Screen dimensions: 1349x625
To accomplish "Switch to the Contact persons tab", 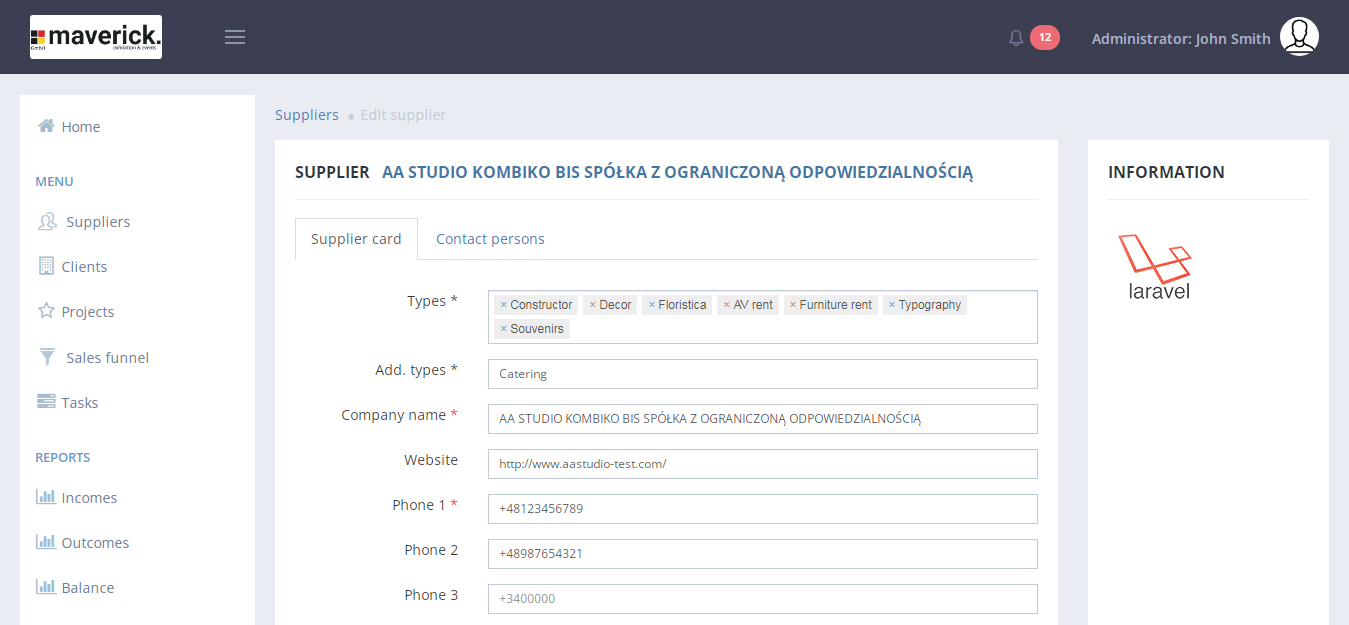I will tap(490, 239).
